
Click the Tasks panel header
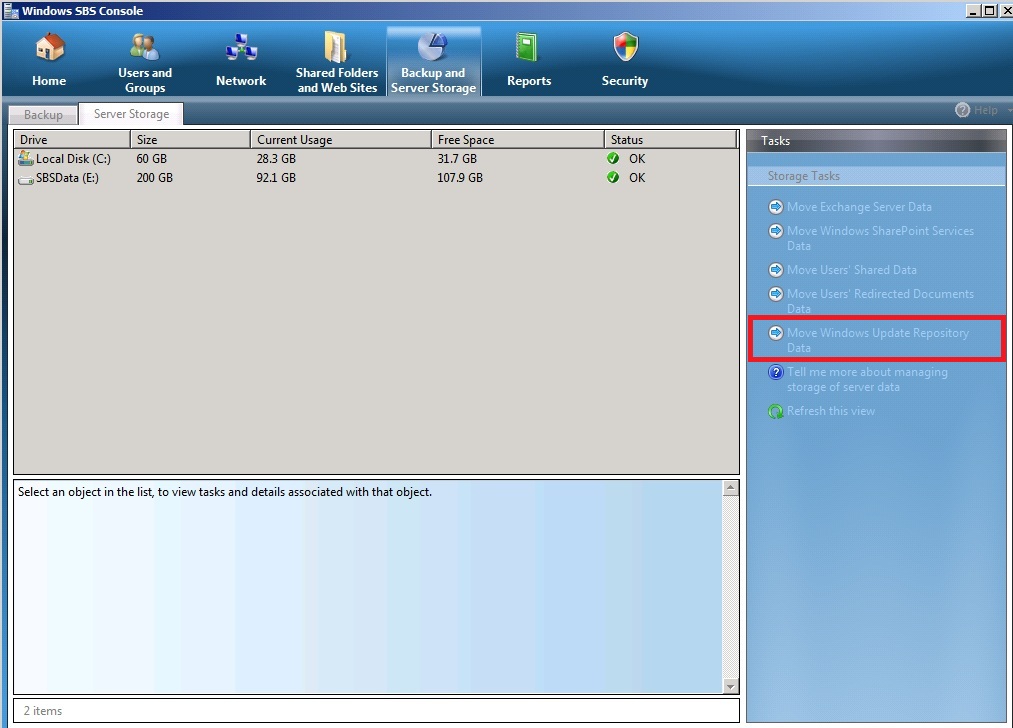point(876,141)
